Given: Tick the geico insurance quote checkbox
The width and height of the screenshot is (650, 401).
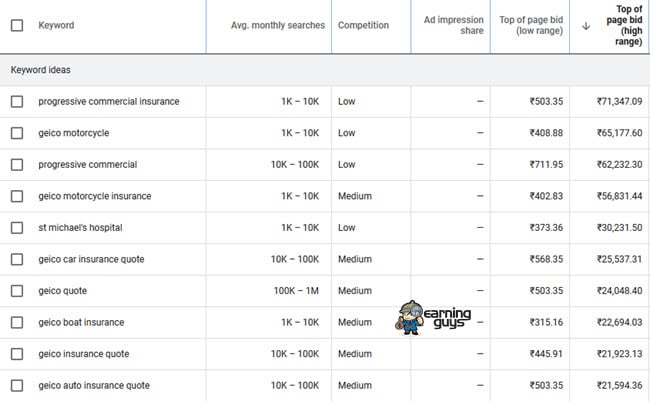Looking at the screenshot, I should [x=17, y=354].
